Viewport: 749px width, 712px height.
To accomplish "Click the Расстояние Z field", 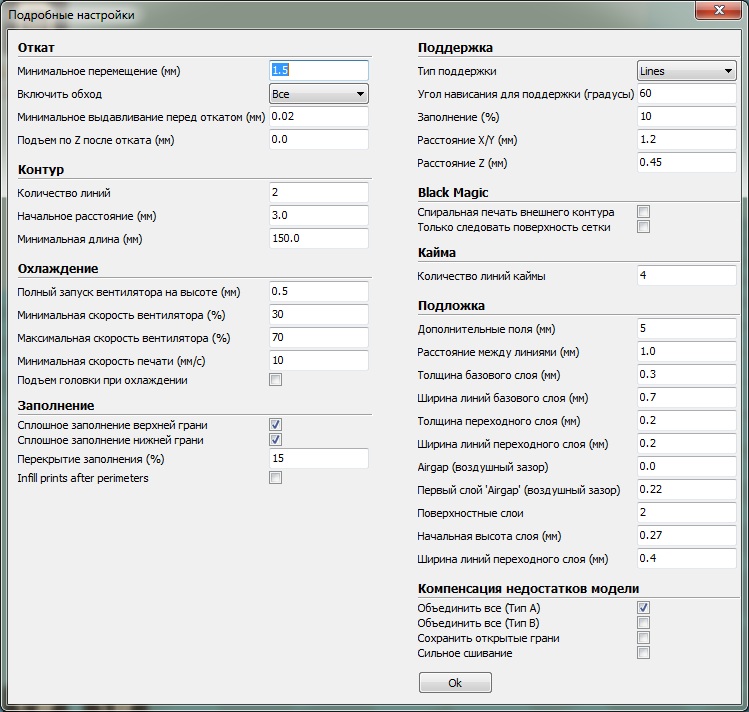I will 686,162.
